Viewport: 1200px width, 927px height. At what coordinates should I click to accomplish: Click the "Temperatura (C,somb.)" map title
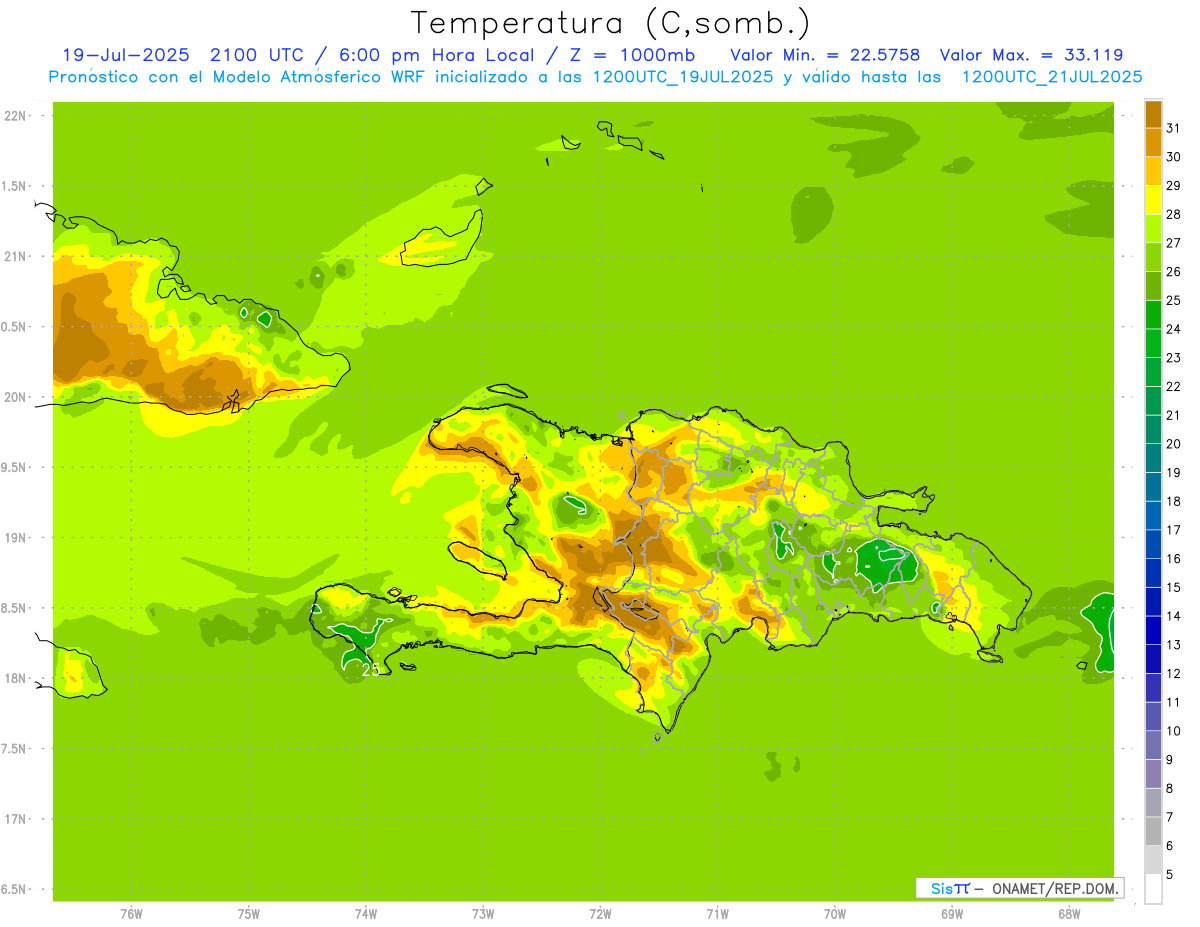click(611, 23)
